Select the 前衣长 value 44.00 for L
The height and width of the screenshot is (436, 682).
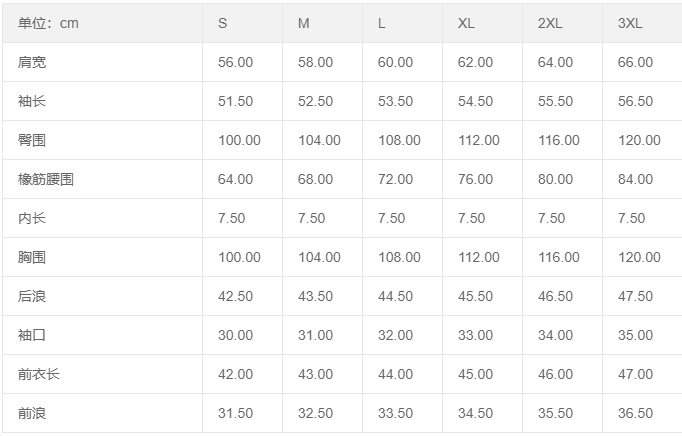[x=395, y=374]
